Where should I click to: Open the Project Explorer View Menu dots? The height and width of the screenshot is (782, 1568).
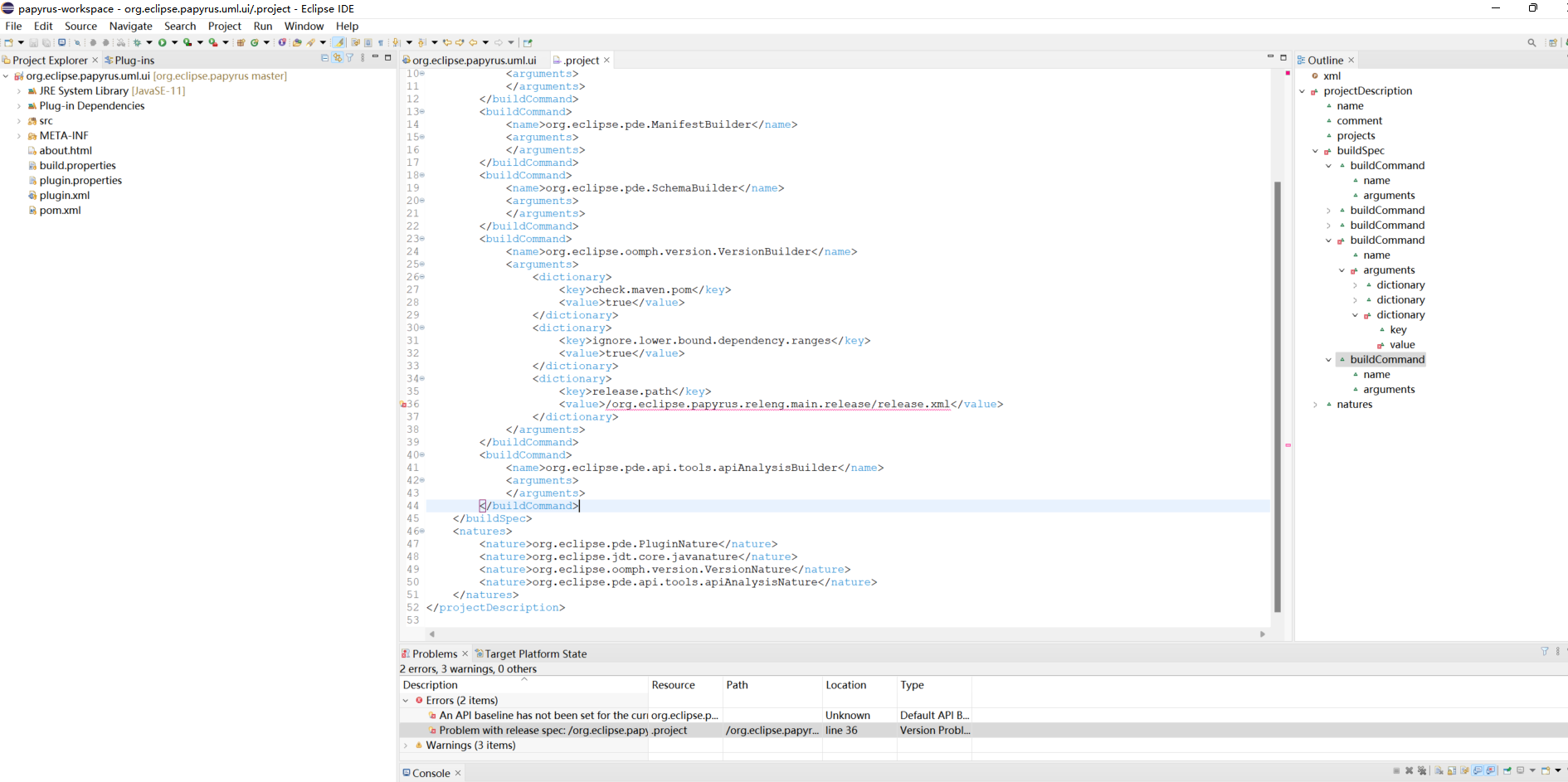point(363,58)
